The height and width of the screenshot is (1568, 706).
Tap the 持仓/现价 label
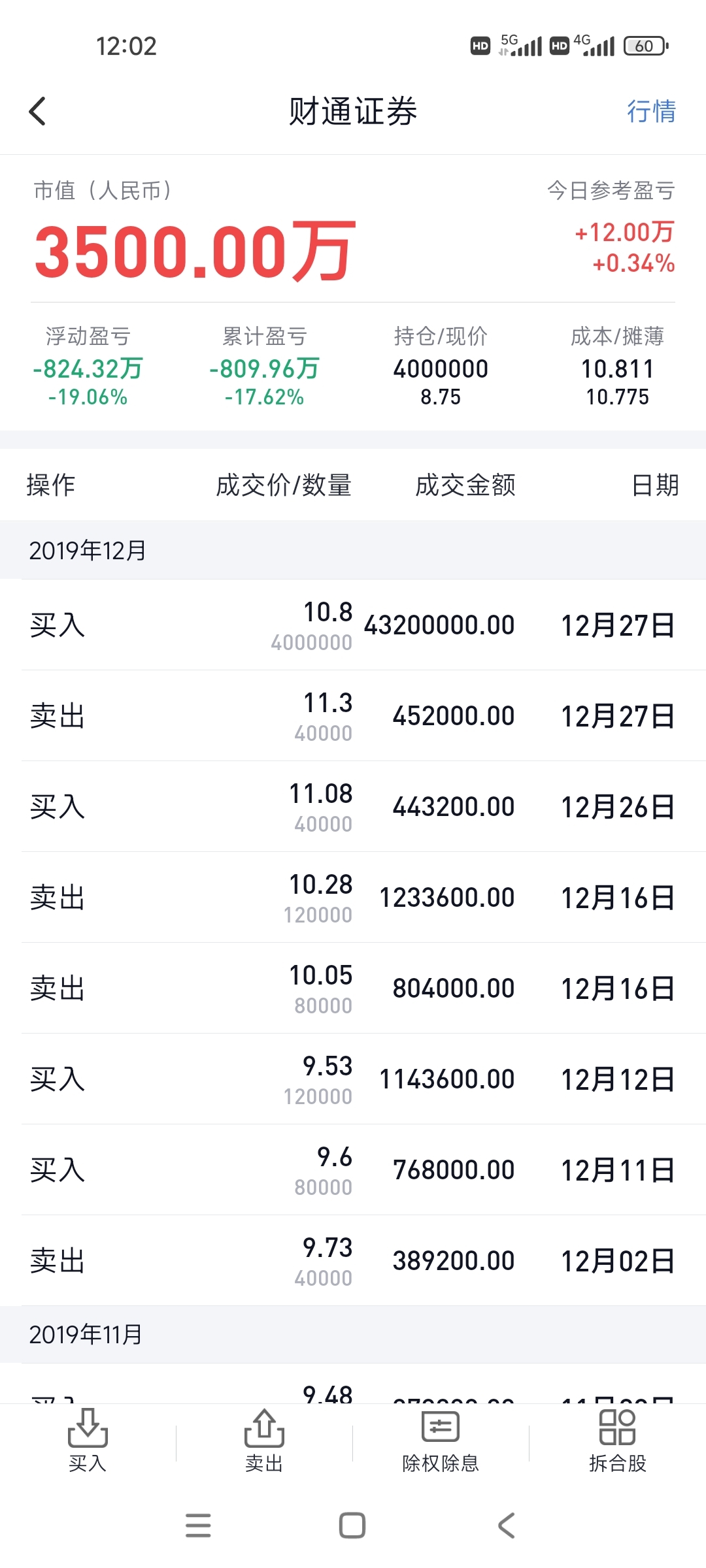click(x=441, y=336)
